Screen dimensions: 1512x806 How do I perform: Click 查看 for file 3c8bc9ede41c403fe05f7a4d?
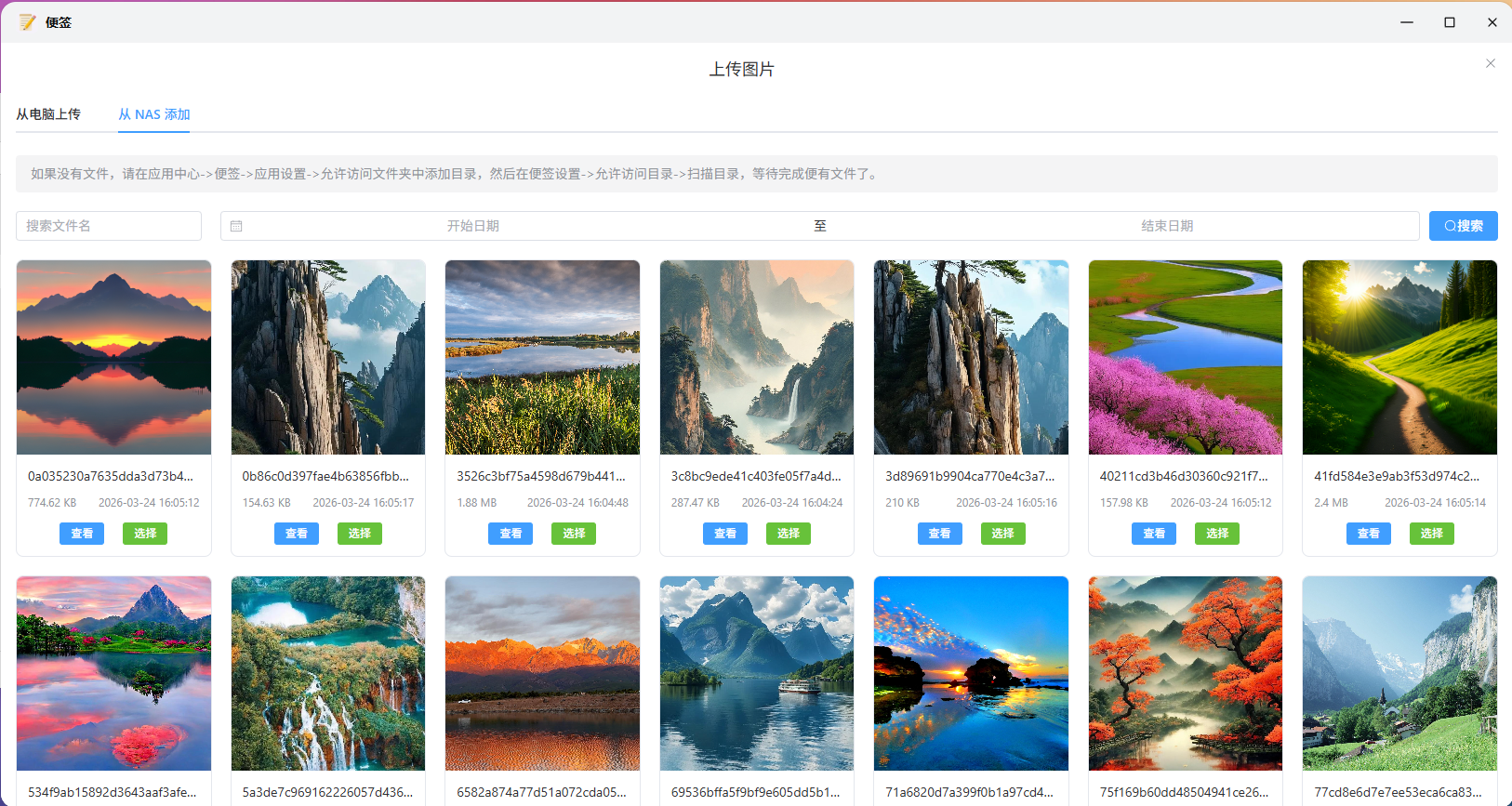pyautogui.click(x=725, y=534)
